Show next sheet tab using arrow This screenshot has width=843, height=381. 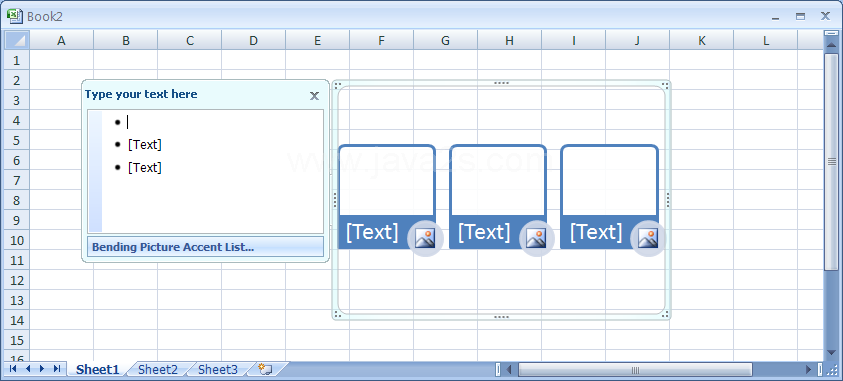coord(42,369)
